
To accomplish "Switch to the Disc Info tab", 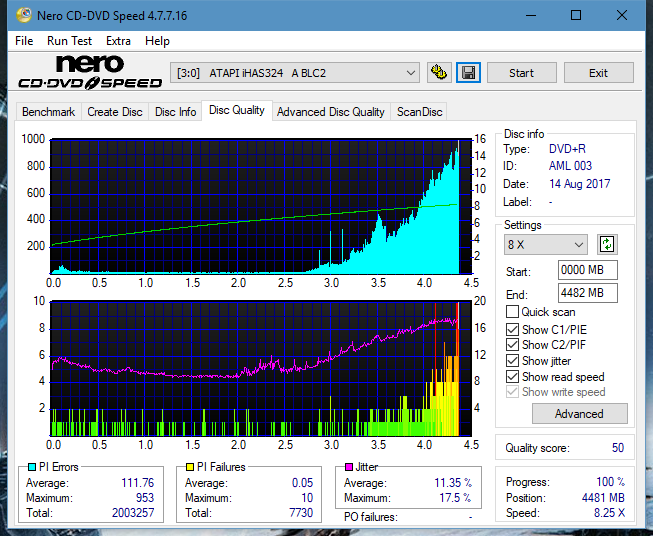I will [x=175, y=112].
